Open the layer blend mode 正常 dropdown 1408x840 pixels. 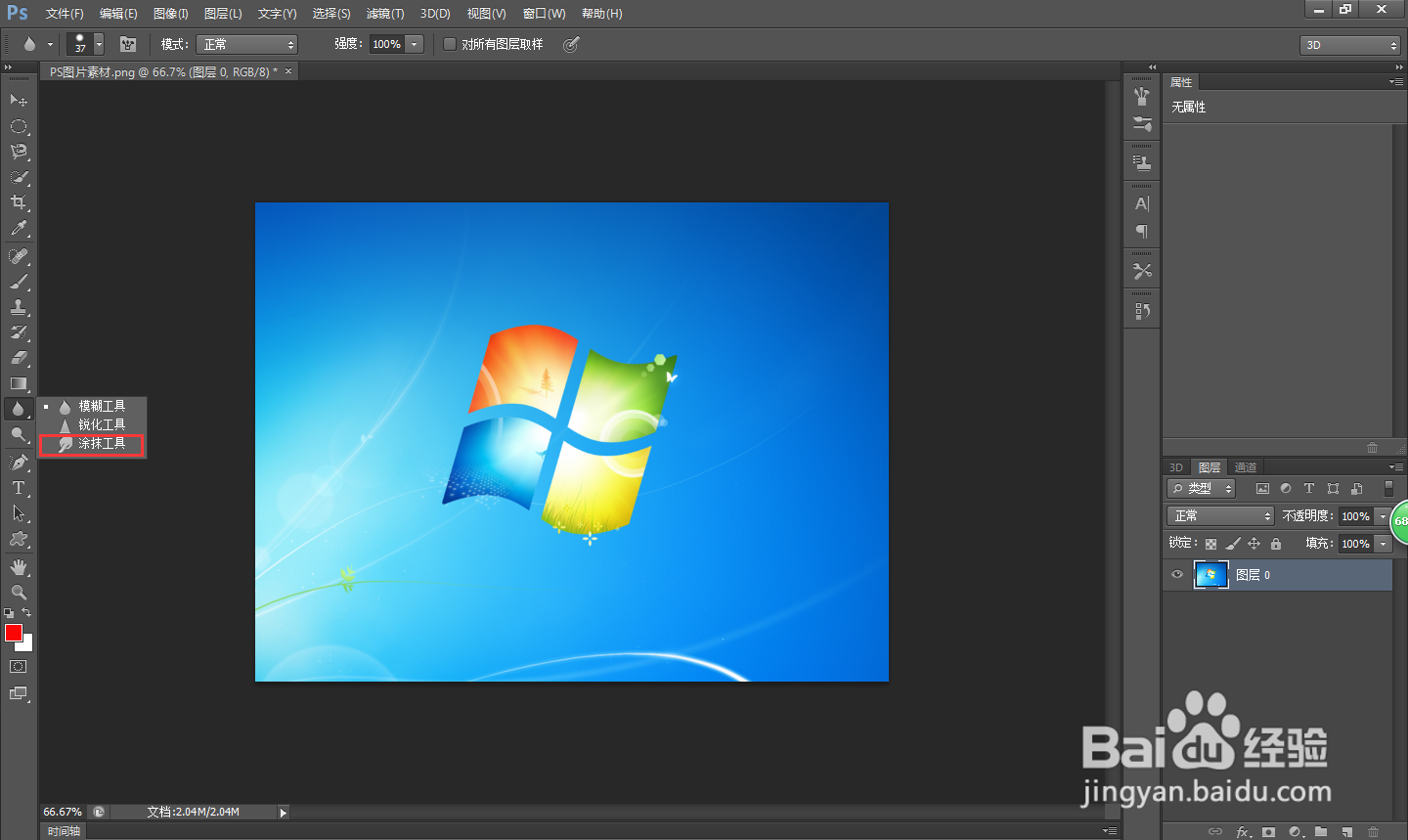pyautogui.click(x=1220, y=515)
